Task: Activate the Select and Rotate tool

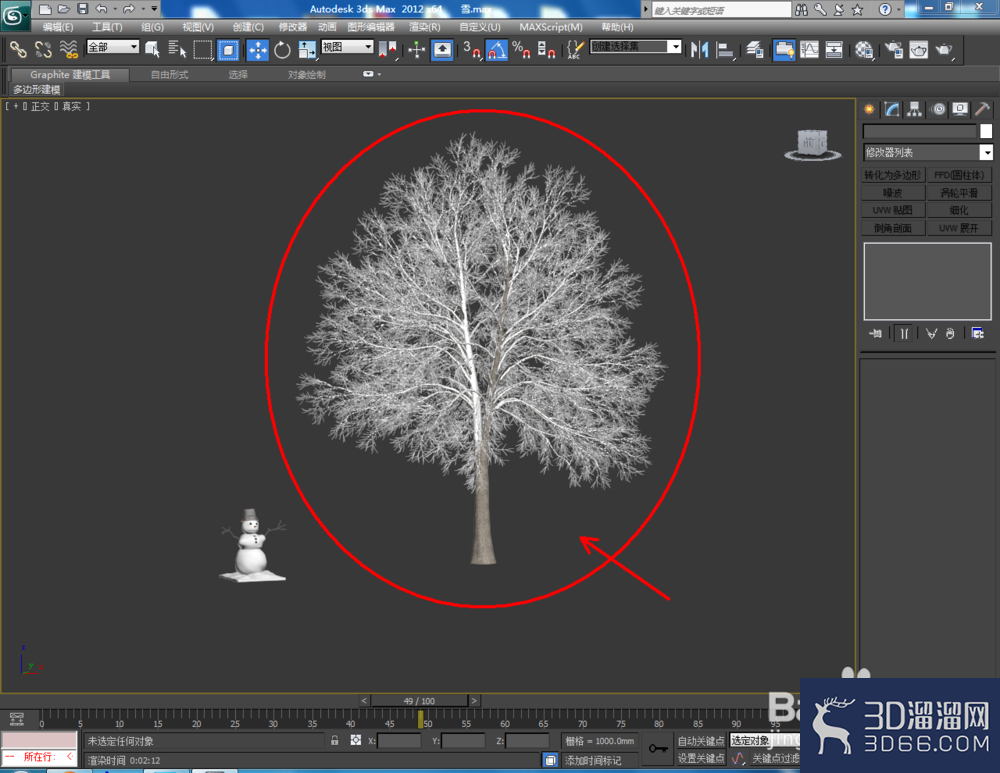Action: (x=282, y=50)
